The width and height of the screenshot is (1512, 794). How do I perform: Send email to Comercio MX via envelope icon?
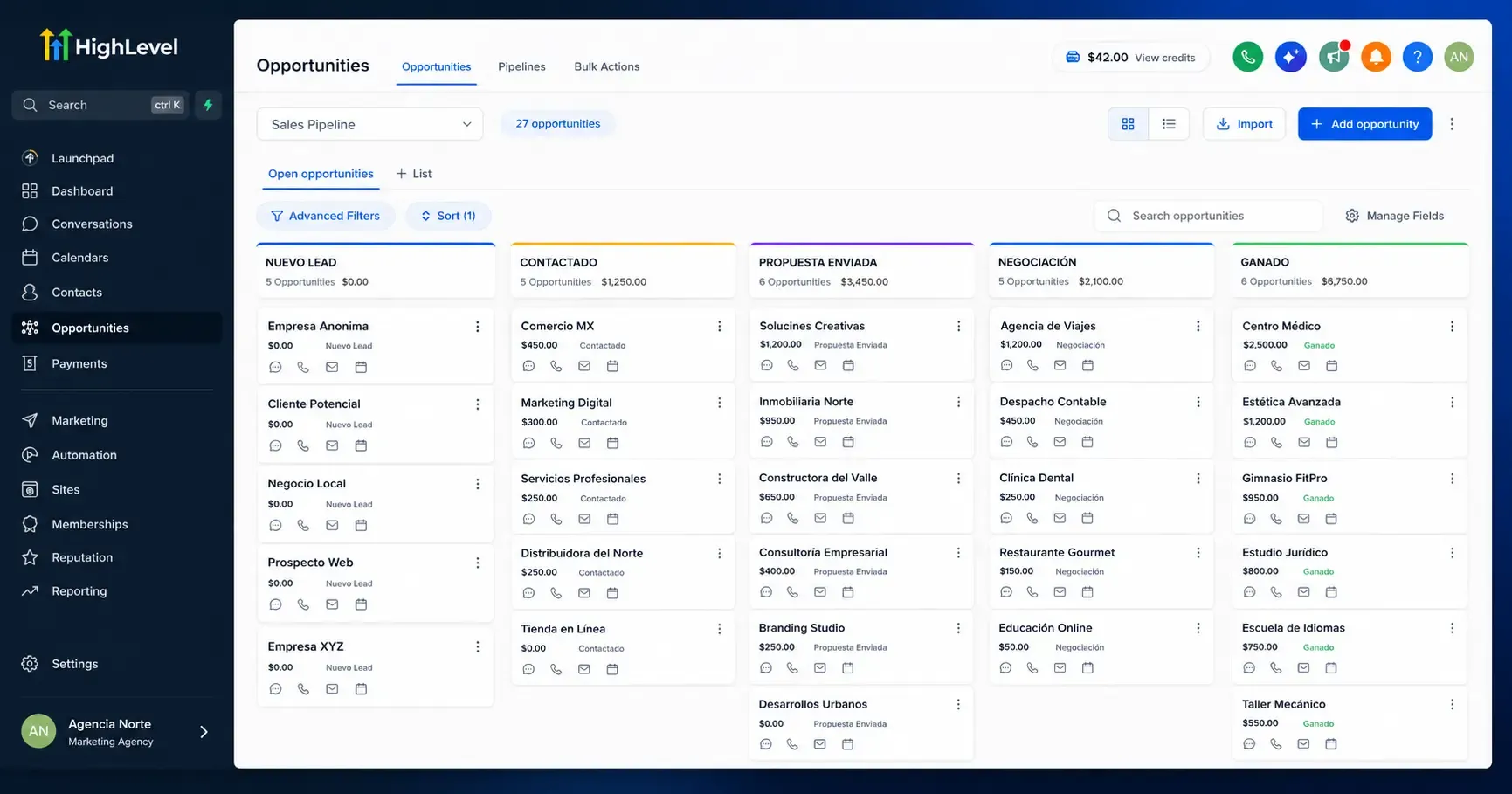point(584,367)
